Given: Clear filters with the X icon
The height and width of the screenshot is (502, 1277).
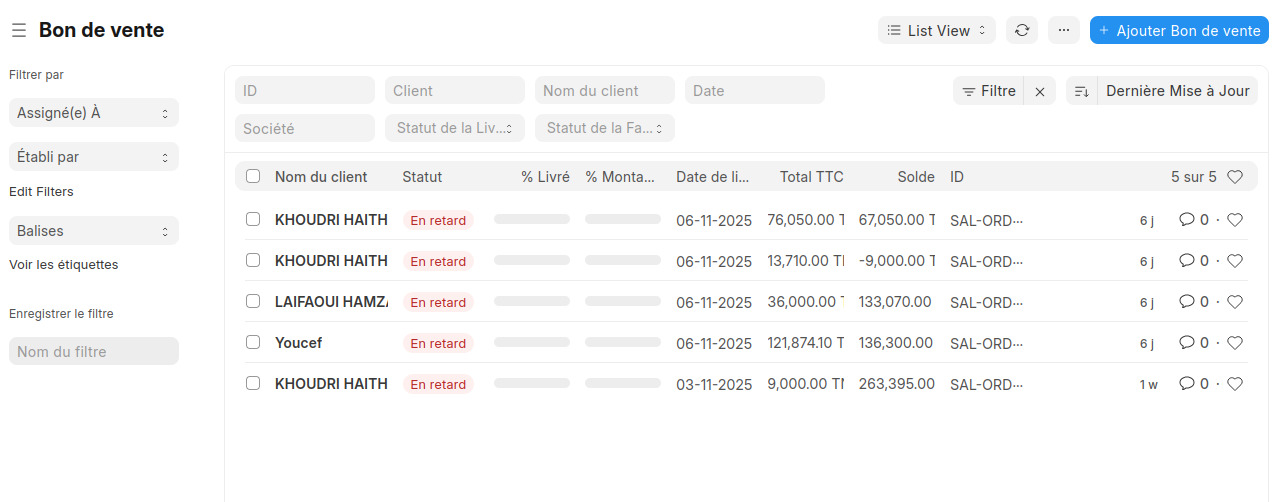Looking at the screenshot, I should [x=1040, y=91].
